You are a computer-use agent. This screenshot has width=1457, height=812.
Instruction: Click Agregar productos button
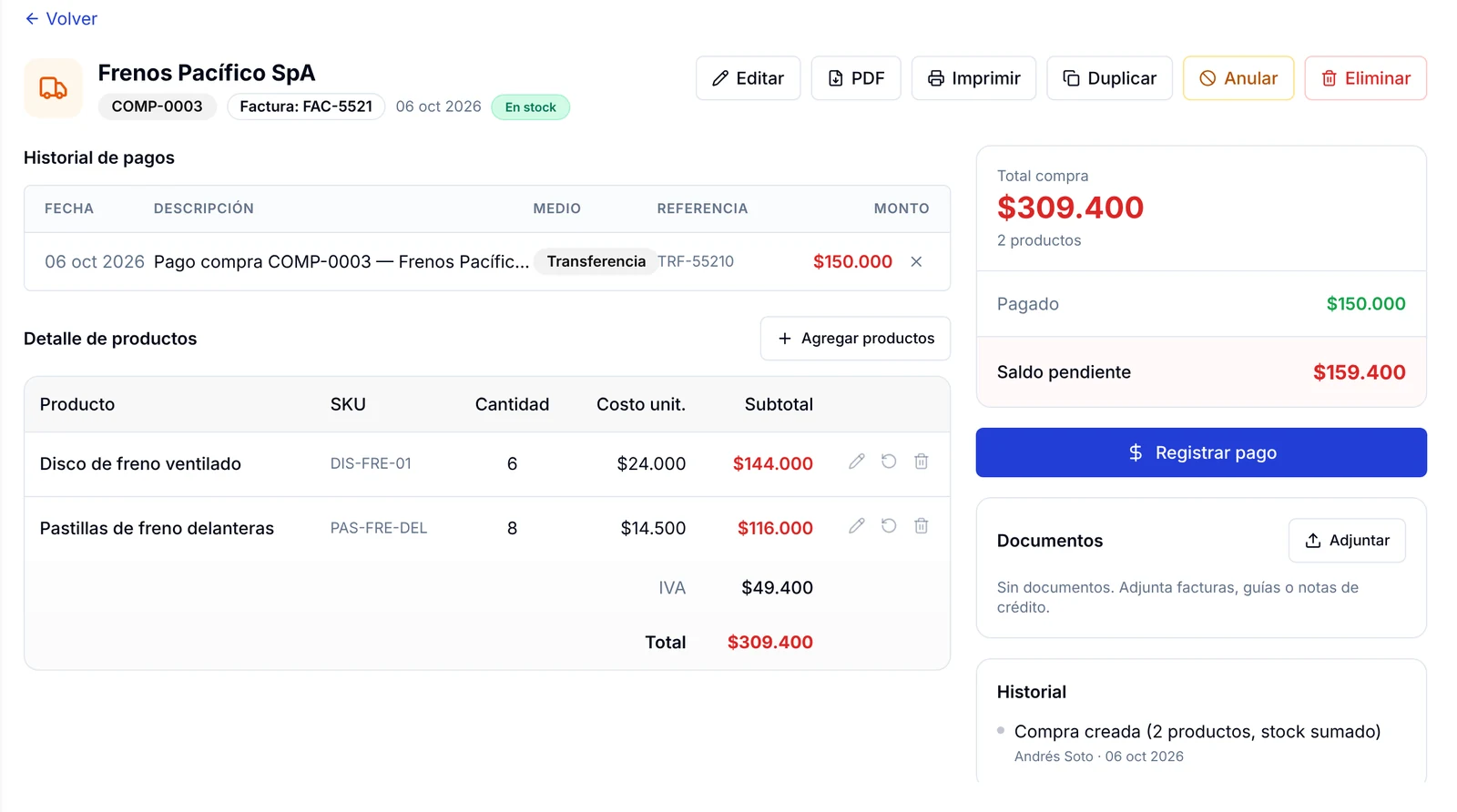point(855,339)
